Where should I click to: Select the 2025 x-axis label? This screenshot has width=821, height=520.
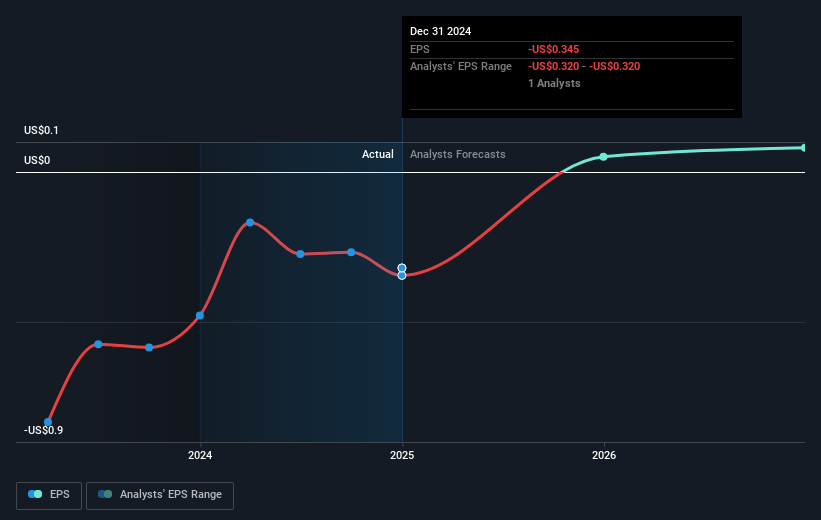pyautogui.click(x=402, y=455)
